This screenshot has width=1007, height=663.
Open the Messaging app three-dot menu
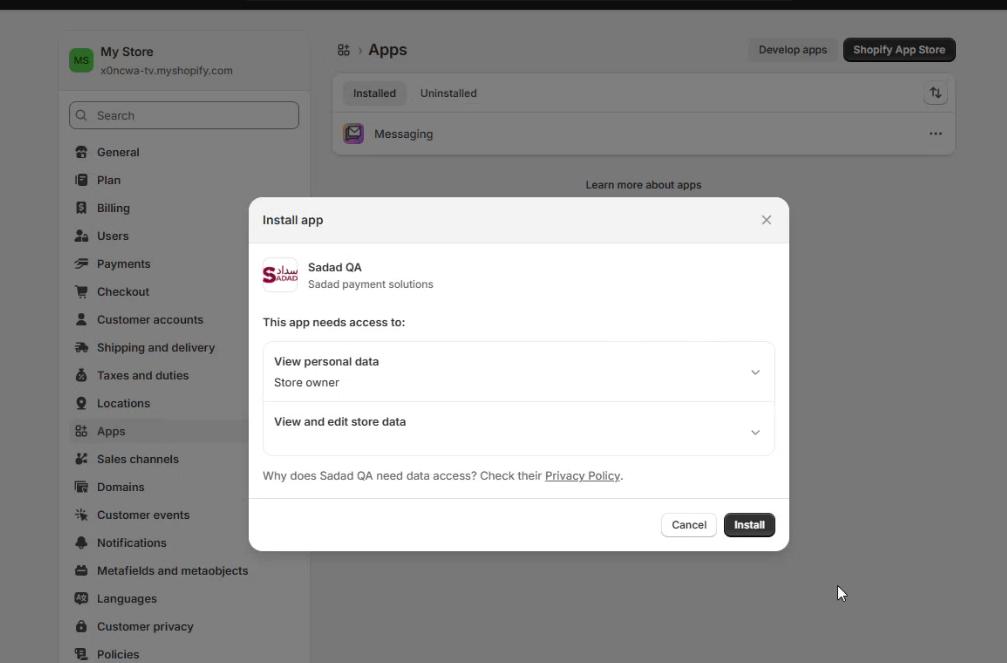tap(935, 134)
